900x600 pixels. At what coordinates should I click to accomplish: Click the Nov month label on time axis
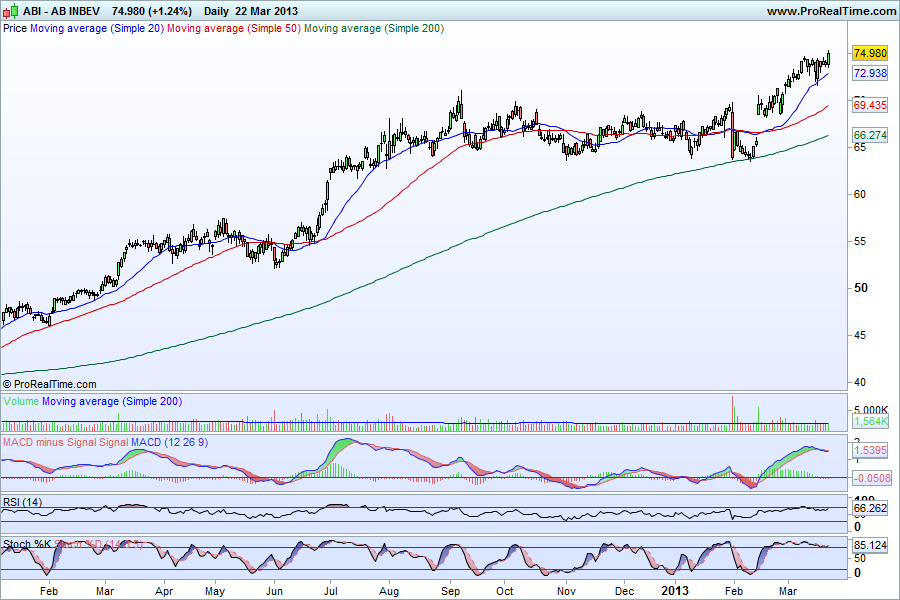click(x=567, y=591)
